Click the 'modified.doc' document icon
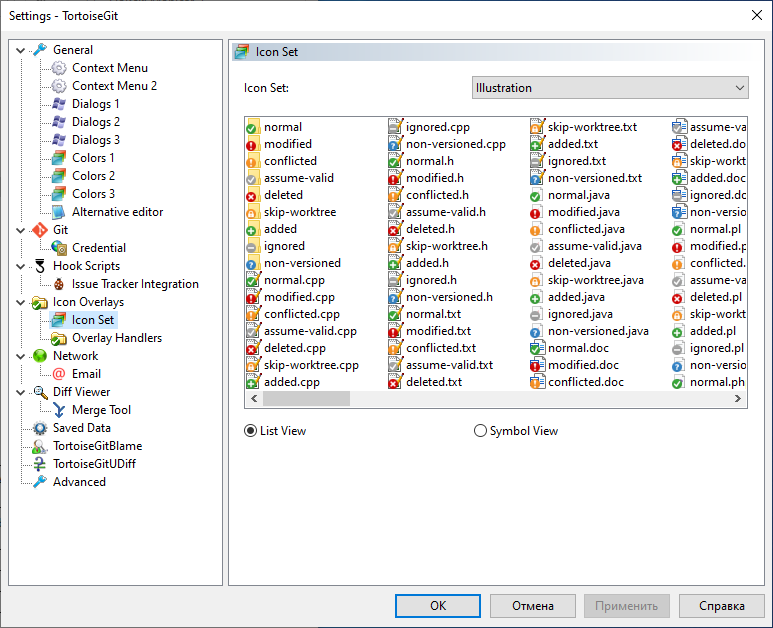This screenshot has width=773, height=628. point(537,365)
